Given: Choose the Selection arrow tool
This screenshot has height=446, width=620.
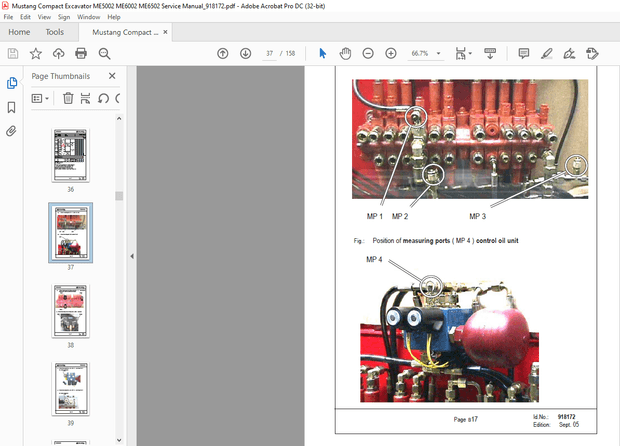Looking at the screenshot, I should coord(323,53).
